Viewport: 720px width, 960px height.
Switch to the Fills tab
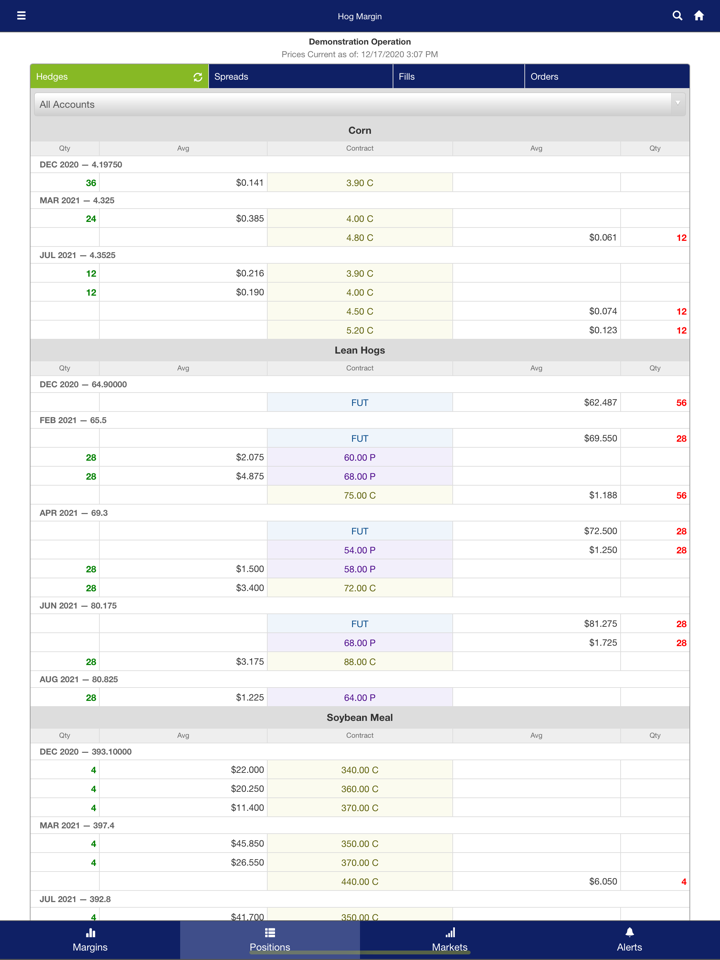click(x=458, y=77)
